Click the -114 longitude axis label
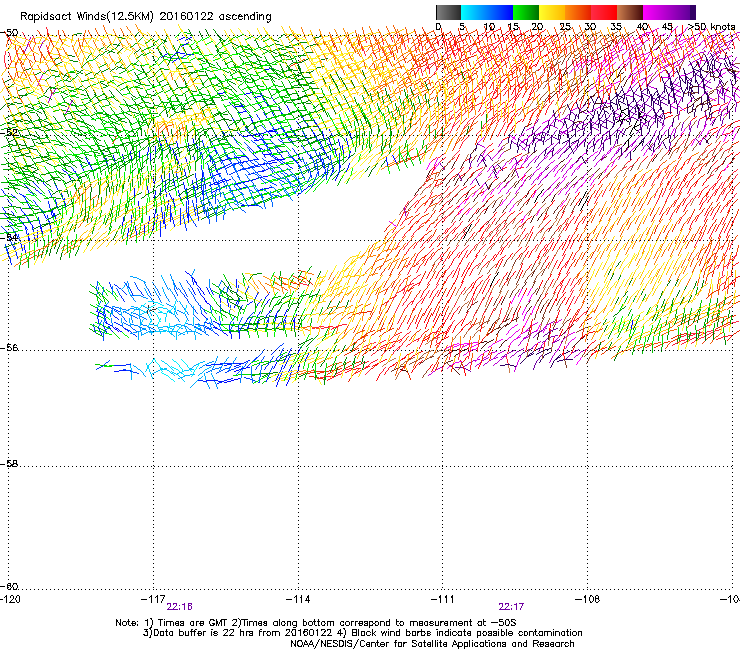Viewport: 740px width, 650px height. coord(298,599)
